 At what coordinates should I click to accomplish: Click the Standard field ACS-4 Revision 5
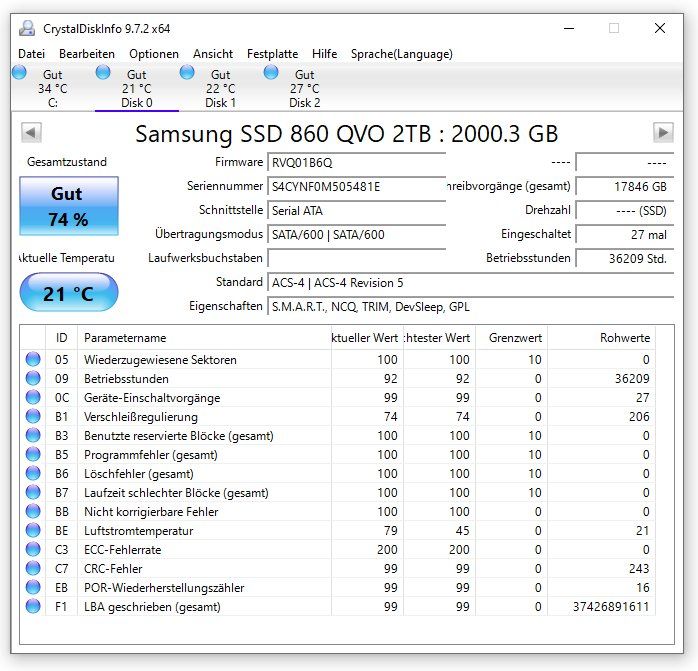[471, 283]
